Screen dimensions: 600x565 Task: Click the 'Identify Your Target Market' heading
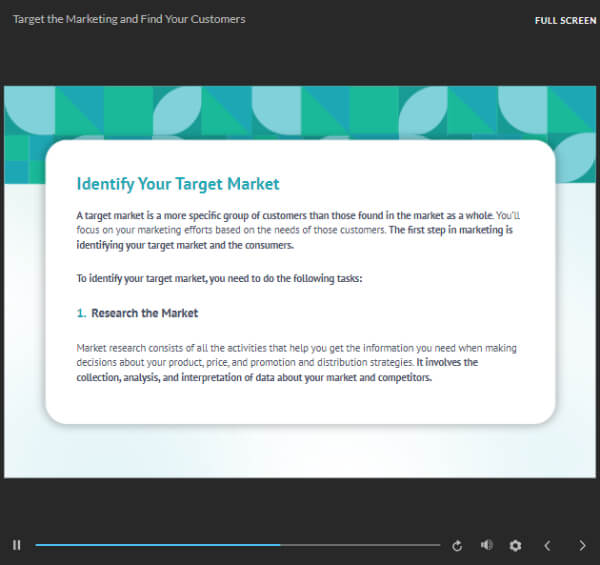[178, 184]
